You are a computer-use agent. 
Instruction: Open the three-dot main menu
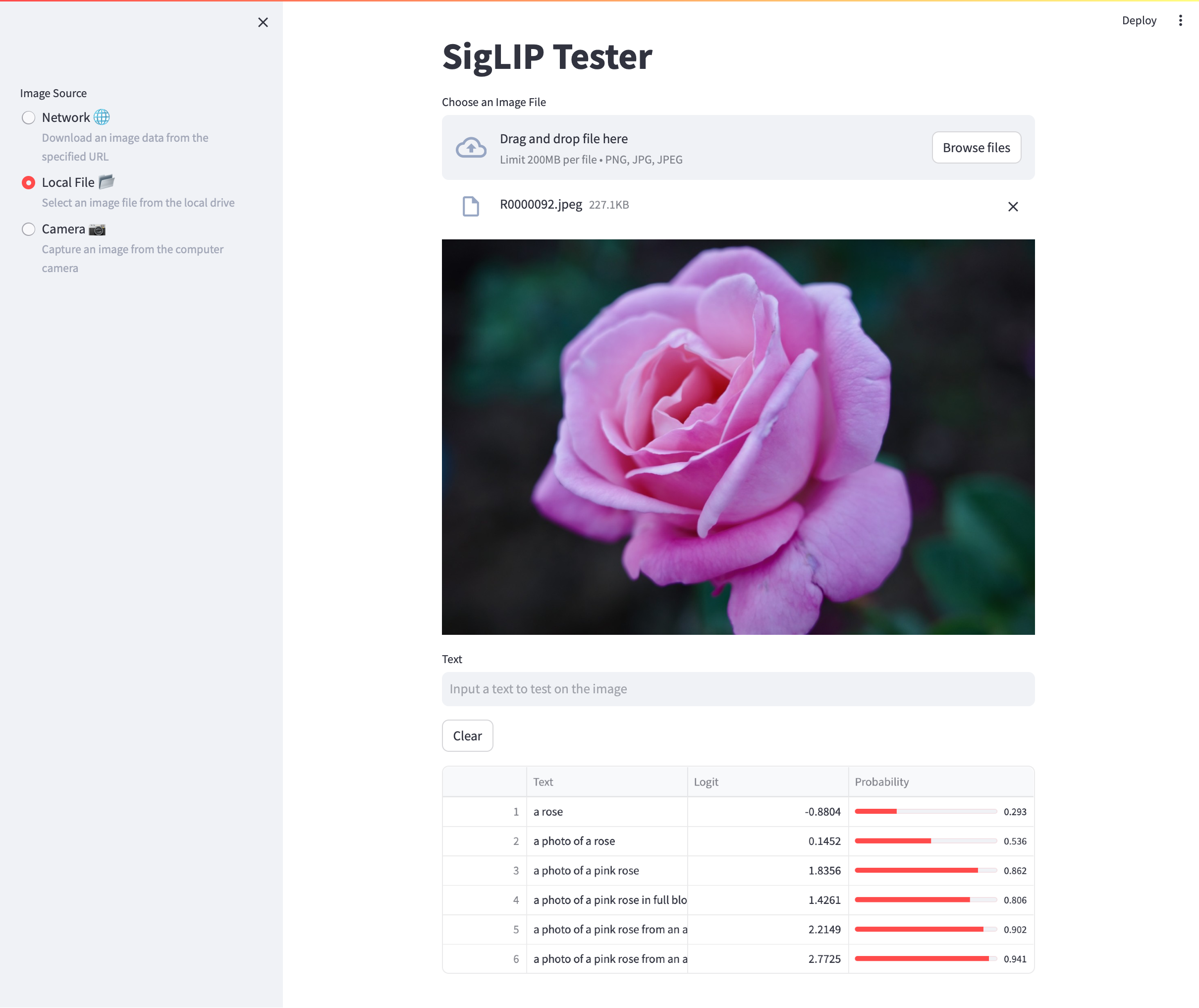point(1180,21)
